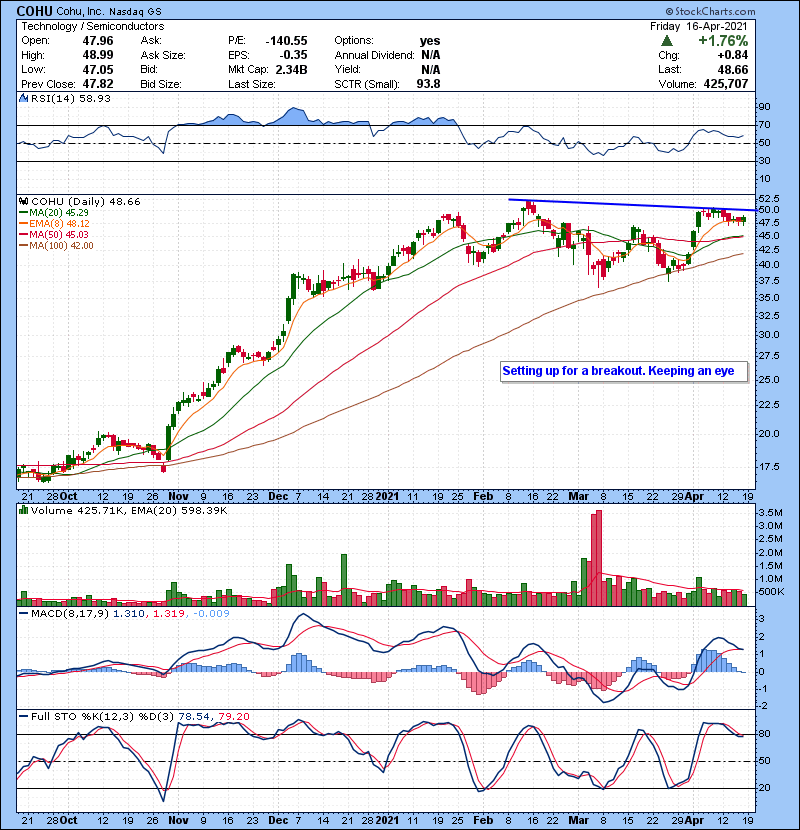The image size is (800, 830).
Task: Click the Friday 16-Apr-2021 date label
Action: pos(699,26)
